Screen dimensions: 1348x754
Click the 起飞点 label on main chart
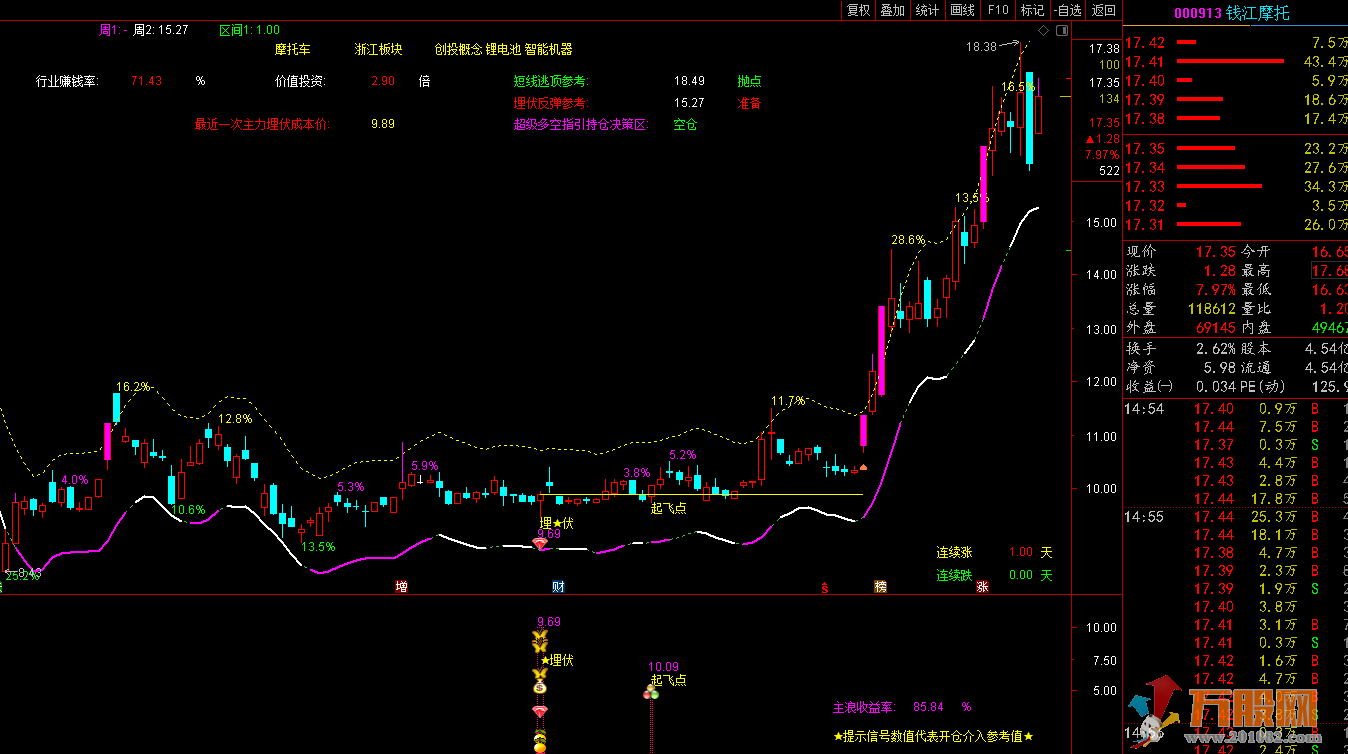pos(668,508)
